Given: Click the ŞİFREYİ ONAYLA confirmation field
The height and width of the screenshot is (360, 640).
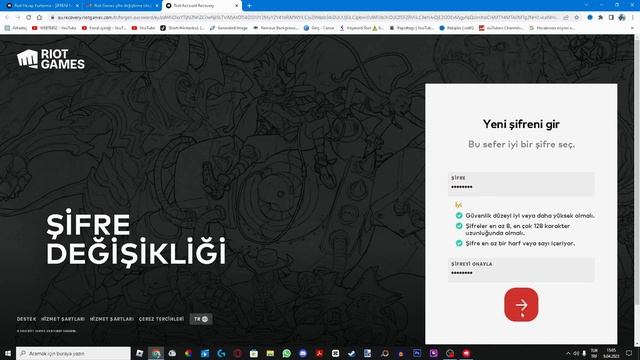Looking at the screenshot, I should tap(521, 270).
